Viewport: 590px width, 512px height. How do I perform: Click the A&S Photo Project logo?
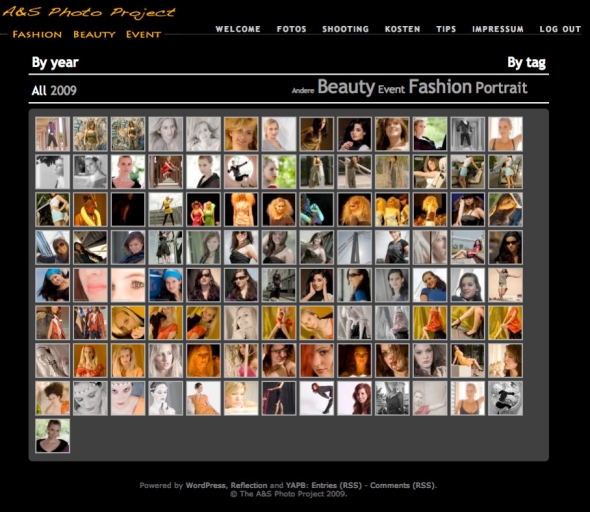click(88, 12)
